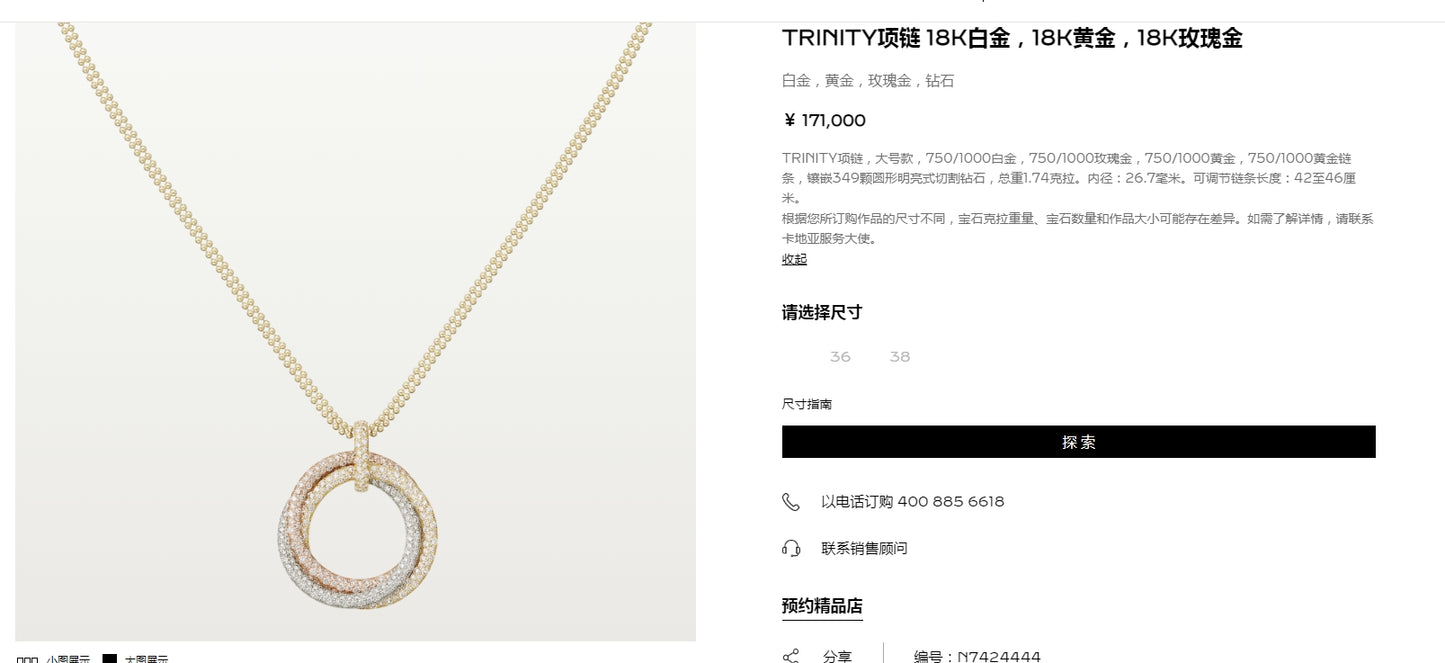Switch to 大图展示 view mode
1445x663 pixels.
146,659
